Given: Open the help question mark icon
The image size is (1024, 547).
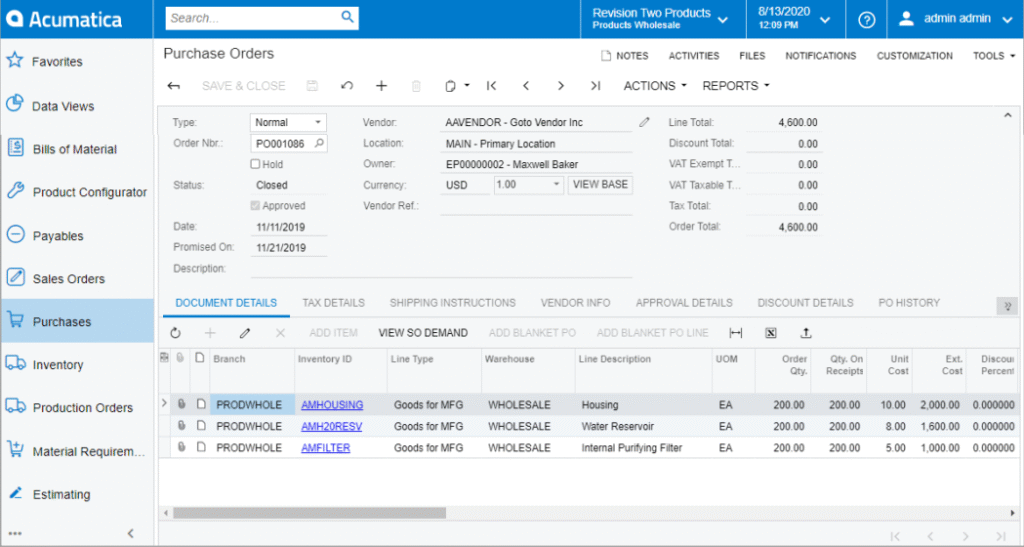Looking at the screenshot, I should point(866,19).
